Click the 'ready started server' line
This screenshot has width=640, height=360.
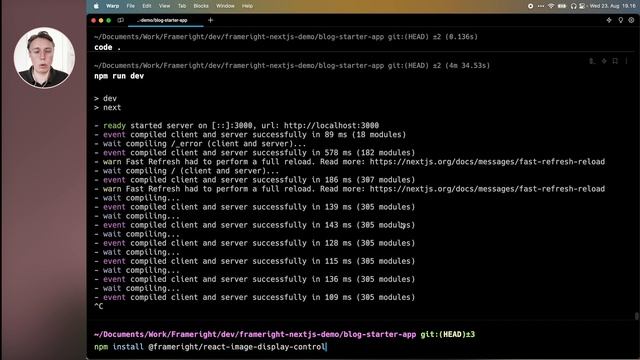[236, 125]
